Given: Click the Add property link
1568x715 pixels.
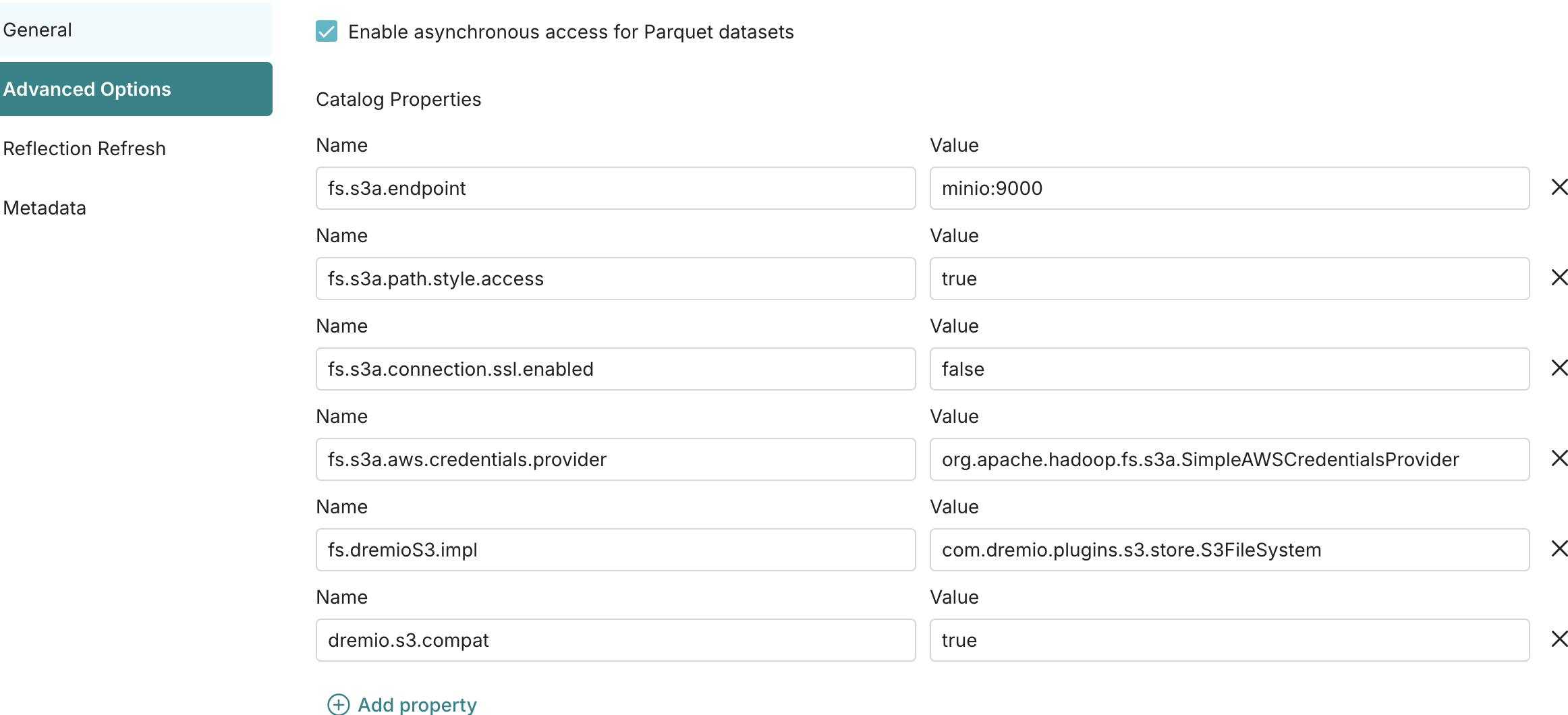Looking at the screenshot, I should click(x=417, y=704).
